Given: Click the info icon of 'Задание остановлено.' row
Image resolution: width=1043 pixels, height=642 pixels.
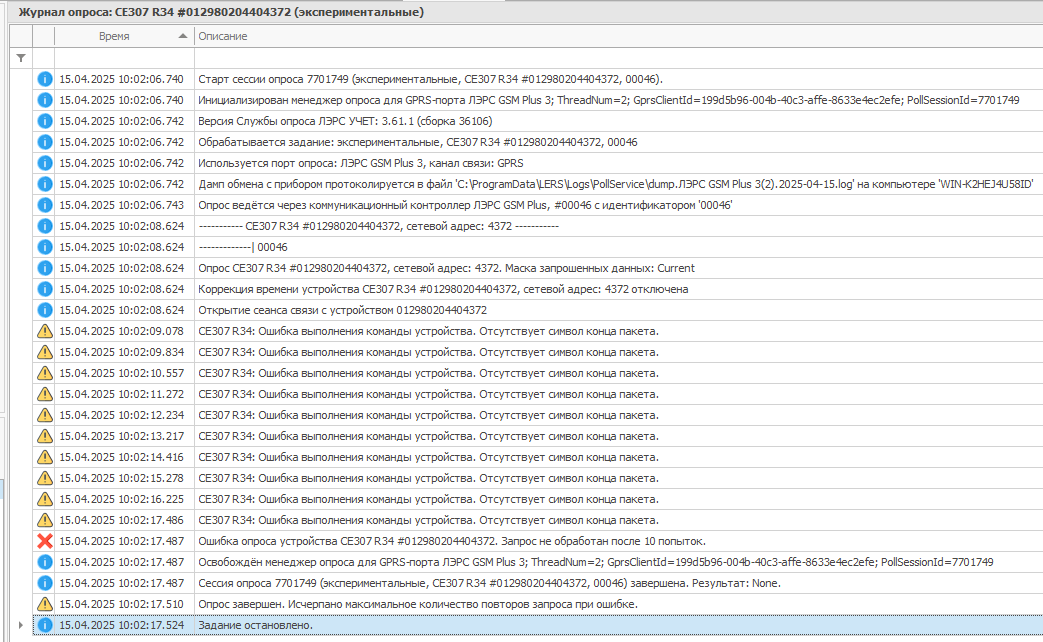Looking at the screenshot, I should pyautogui.click(x=45, y=625).
